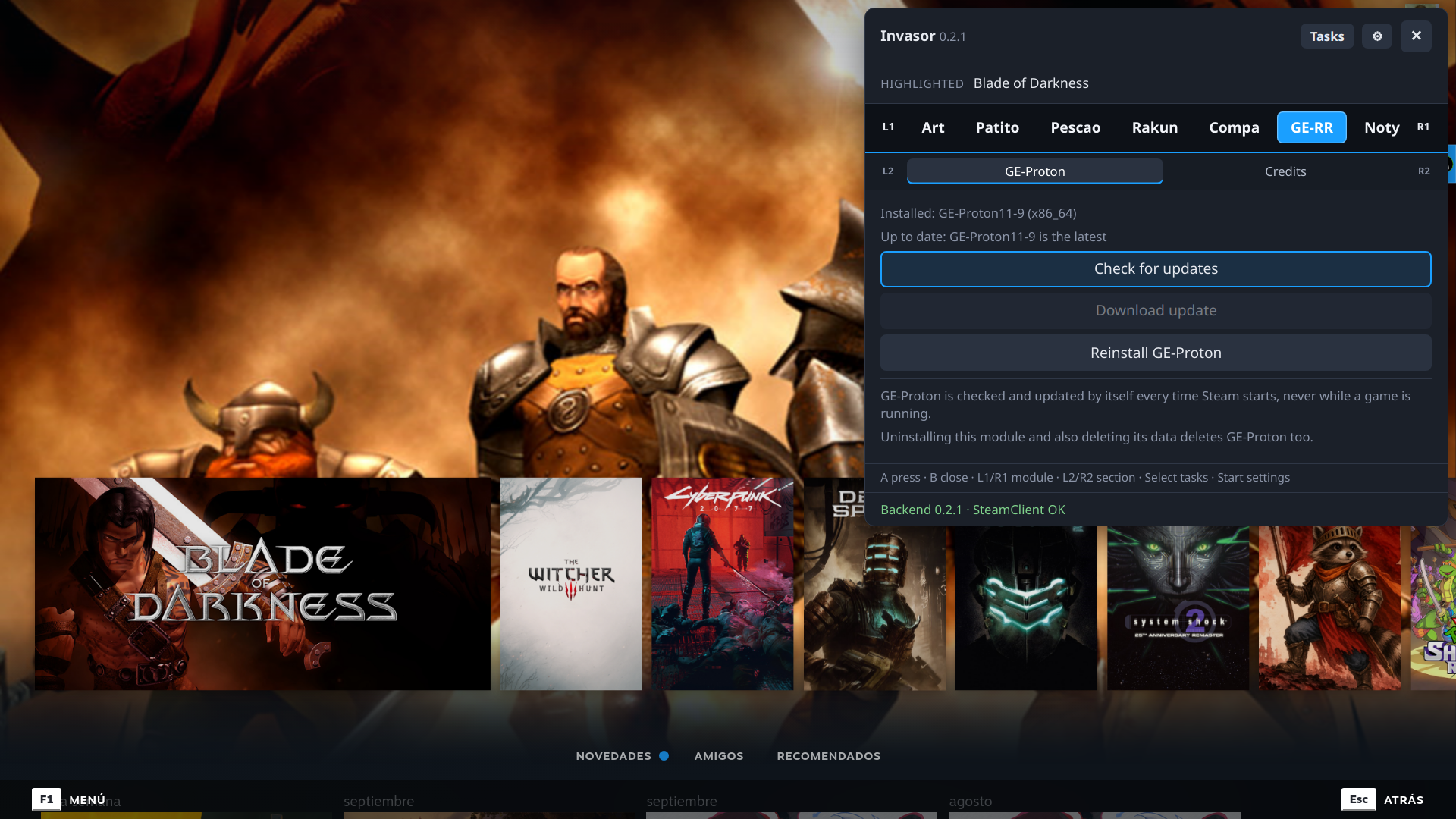
Task: Select the GE-Proton section tab
Action: tap(1035, 171)
